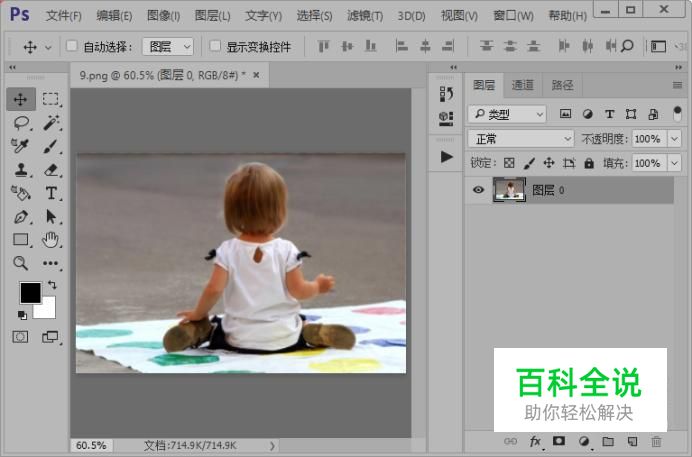Select the Hand tool

(51, 240)
